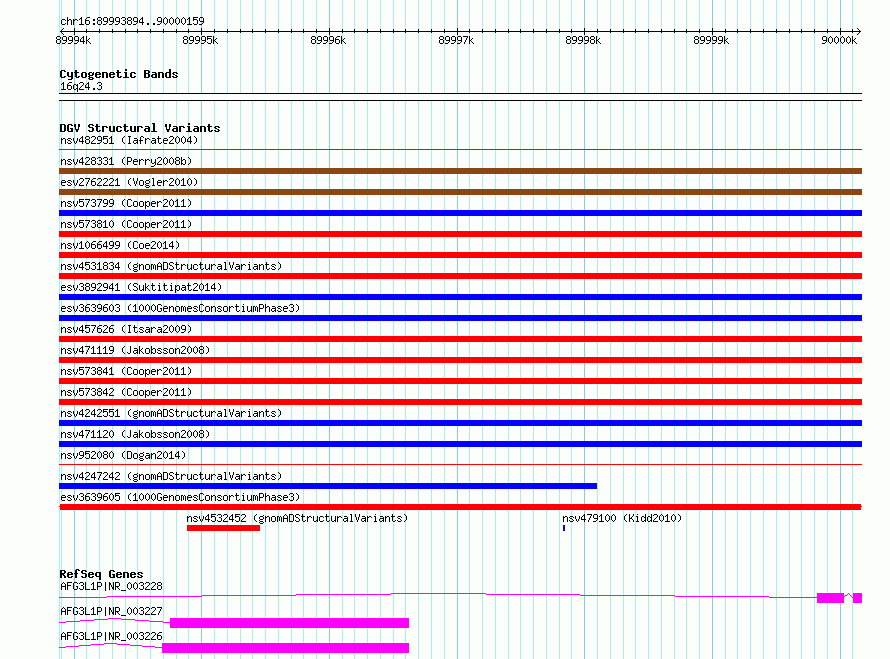The image size is (890, 659).
Task: Click the esv3639605 red variant bar
Action: (x=460, y=507)
